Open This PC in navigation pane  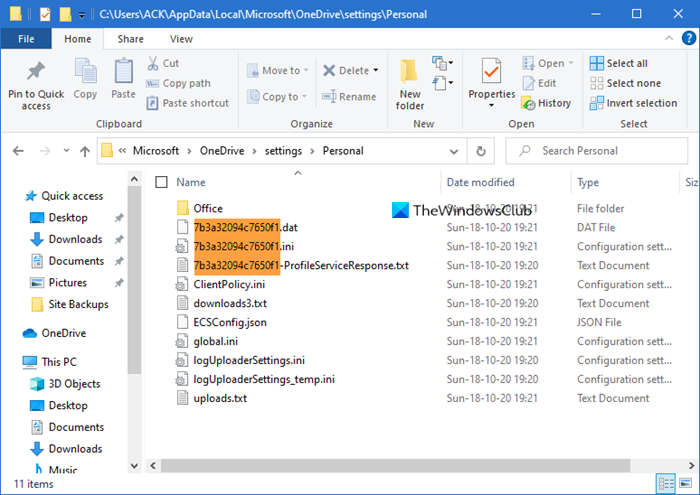tap(58, 362)
